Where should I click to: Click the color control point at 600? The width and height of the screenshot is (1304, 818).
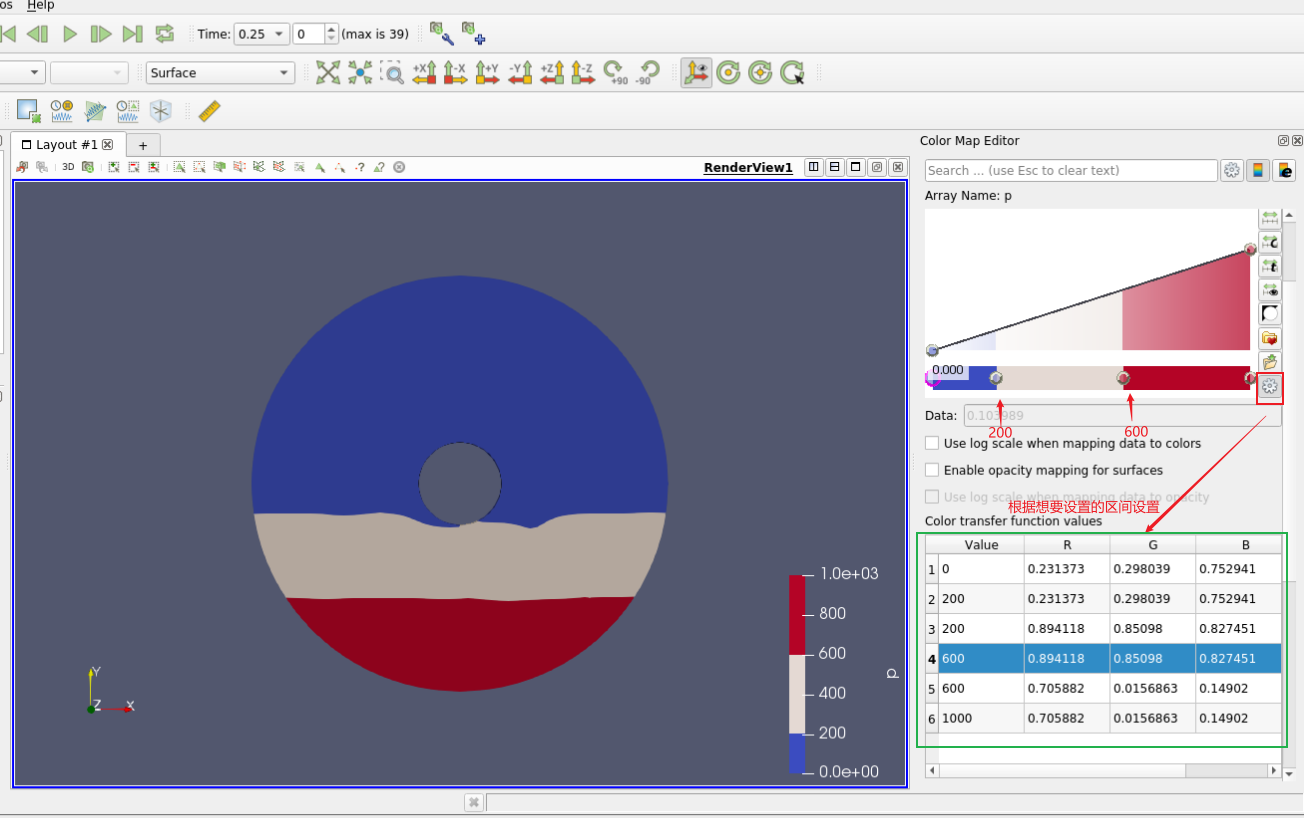[x=1123, y=378]
